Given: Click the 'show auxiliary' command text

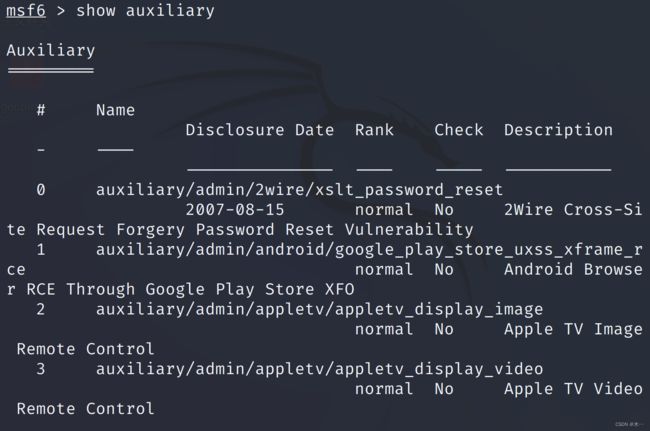Looking at the screenshot, I should tap(146, 10).
